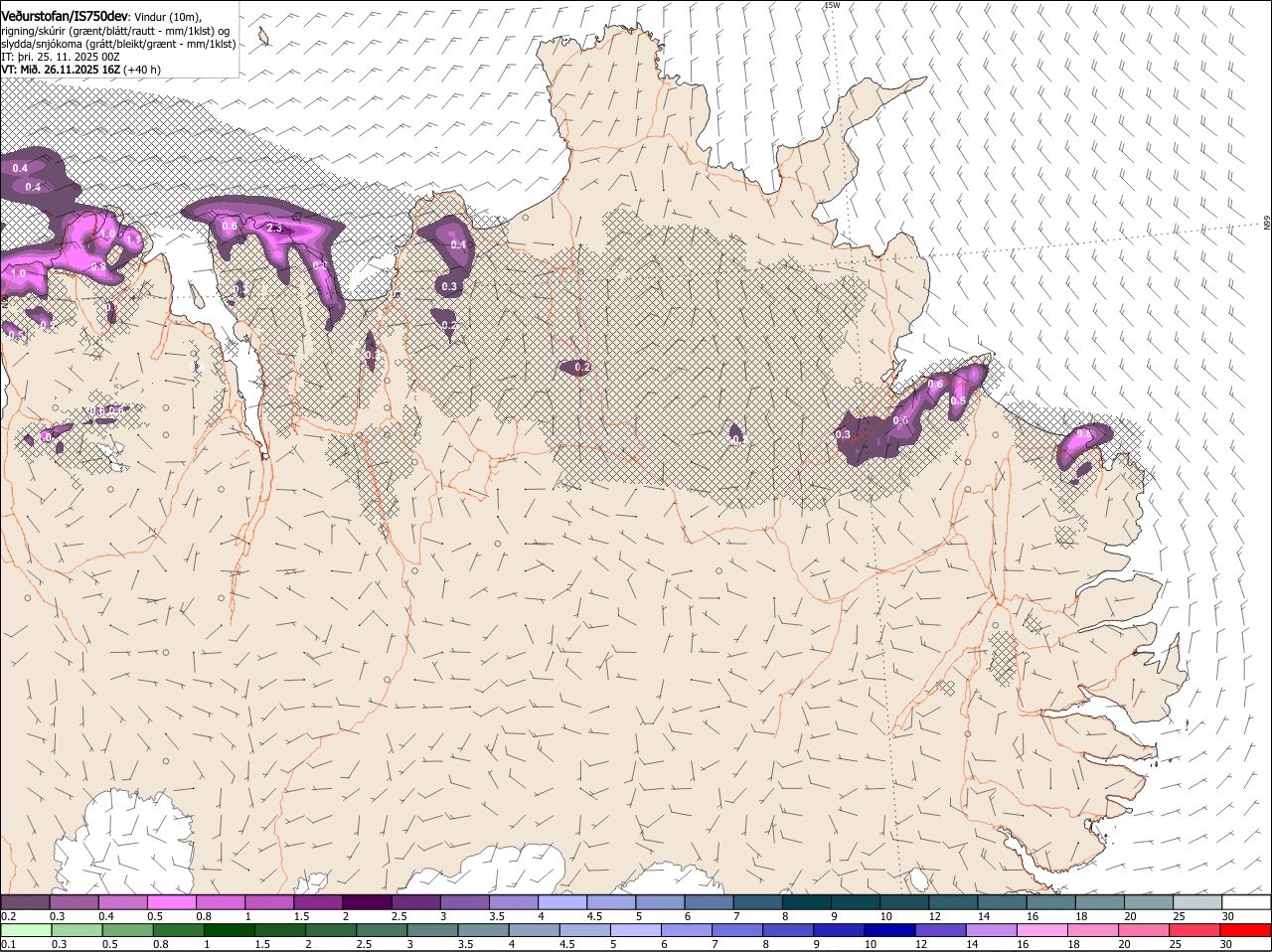1272x952 pixels.
Task: Select pink bottom swatch between 16 and 18
Action: point(1040,930)
